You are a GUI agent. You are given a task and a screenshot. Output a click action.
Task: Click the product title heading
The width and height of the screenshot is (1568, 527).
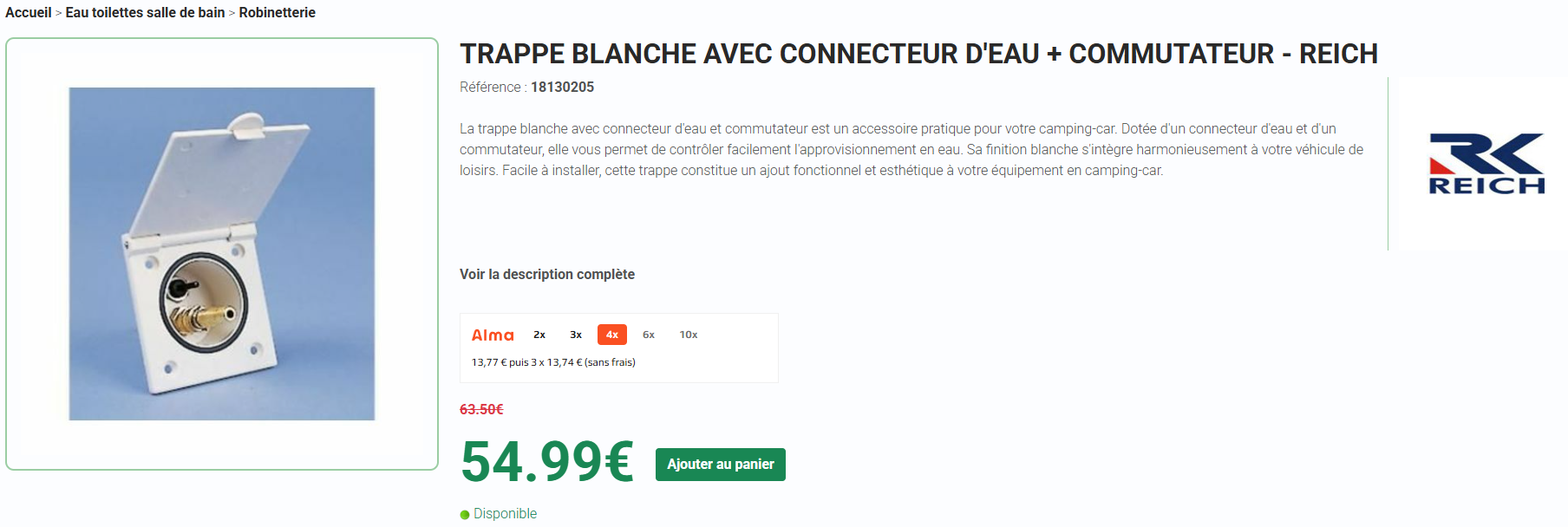point(918,54)
